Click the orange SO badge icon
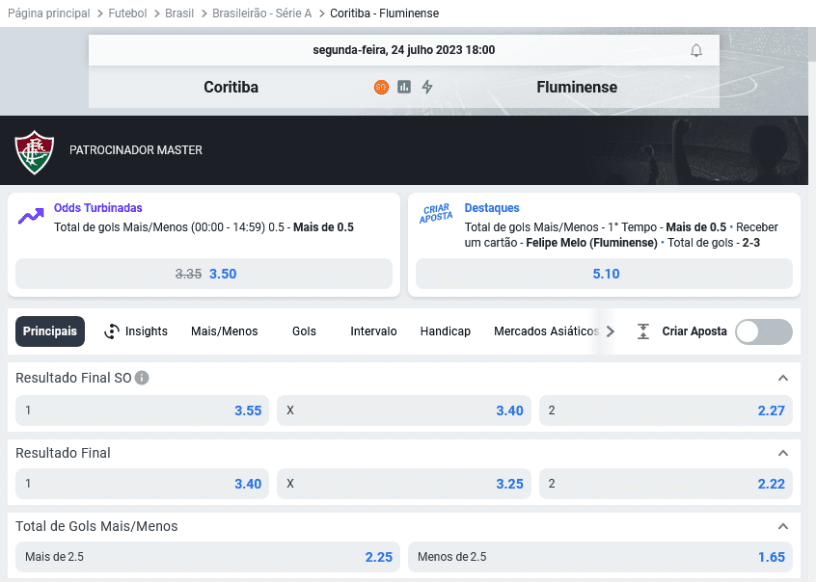This screenshot has width=816, height=582. coord(381,87)
